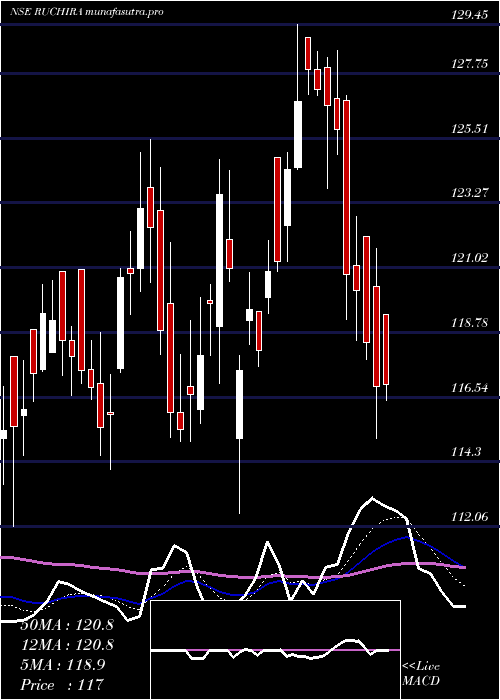Image resolution: width=500 pixels, height=700 pixels.
Task: Select the 116.54 price axis label
Action: click(469, 388)
